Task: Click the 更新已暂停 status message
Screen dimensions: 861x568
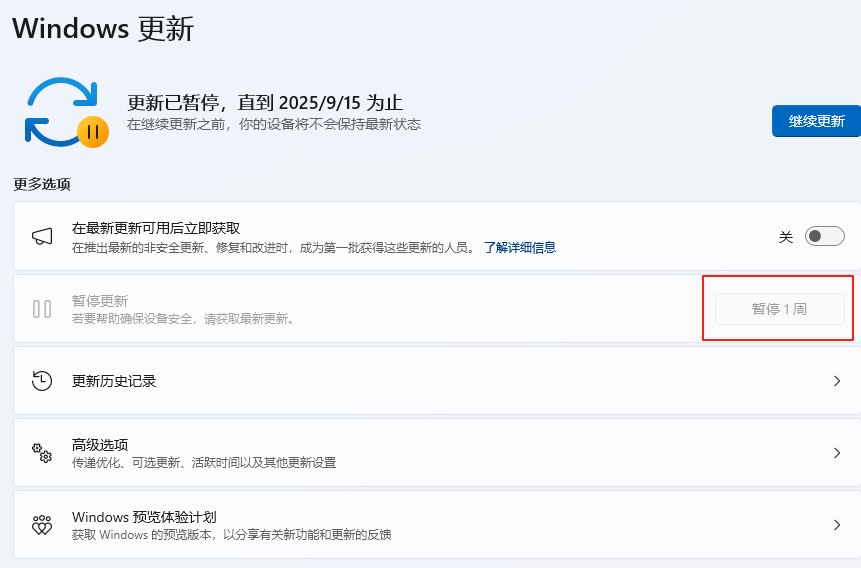Action: tap(265, 103)
